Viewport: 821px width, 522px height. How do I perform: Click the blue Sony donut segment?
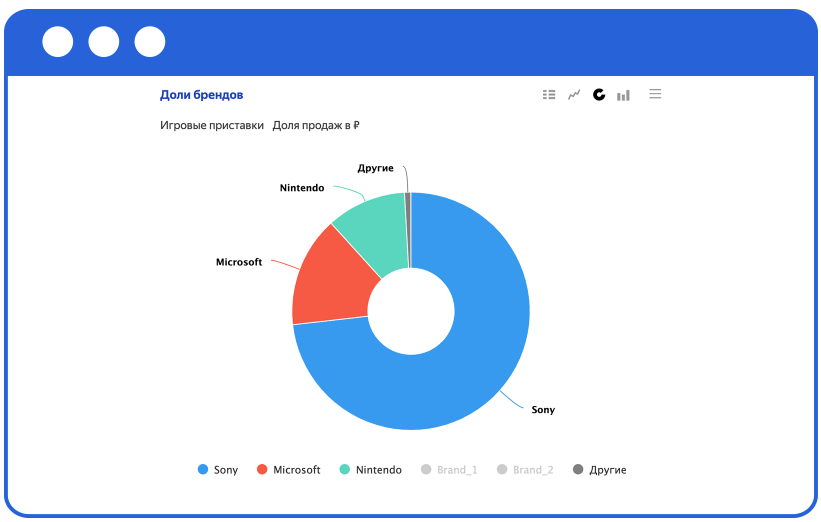[x=471, y=356]
